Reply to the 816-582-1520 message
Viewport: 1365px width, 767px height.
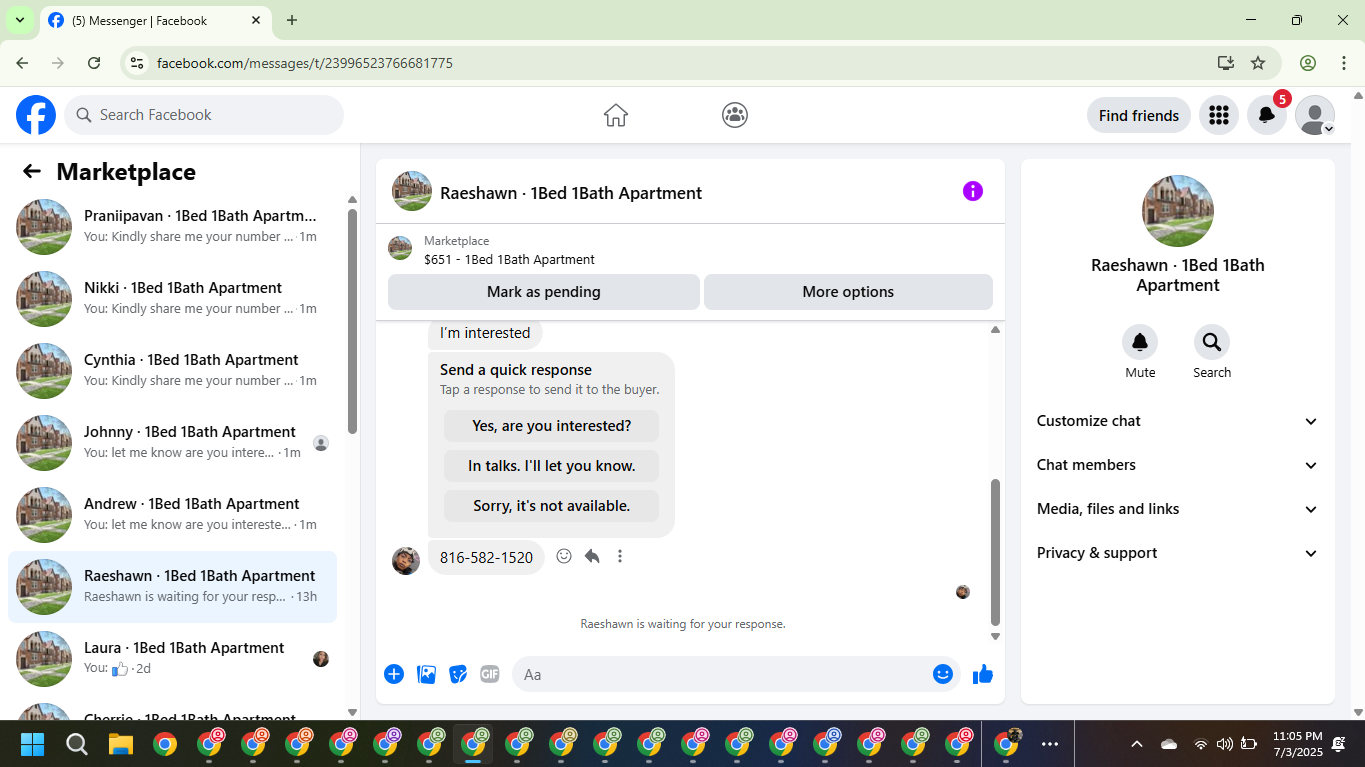(592, 556)
